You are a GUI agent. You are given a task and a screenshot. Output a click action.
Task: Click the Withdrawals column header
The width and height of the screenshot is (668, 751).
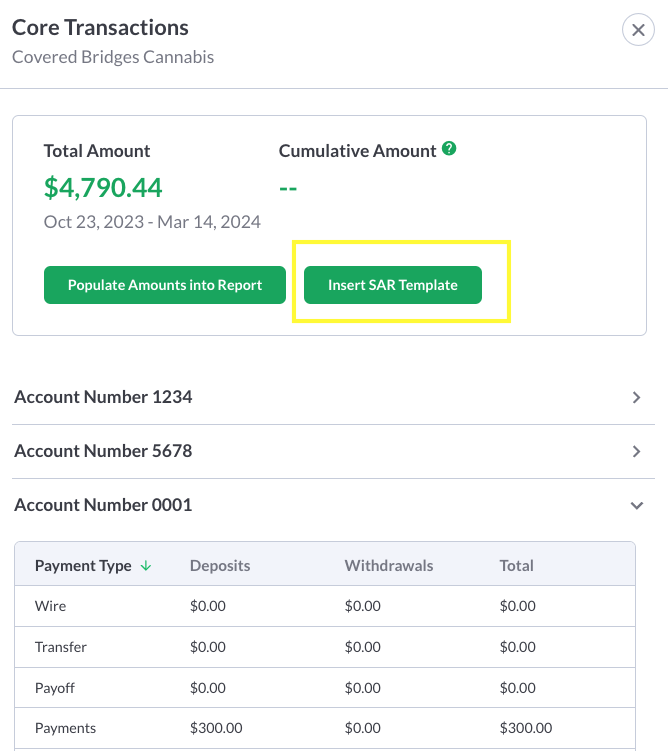click(389, 566)
